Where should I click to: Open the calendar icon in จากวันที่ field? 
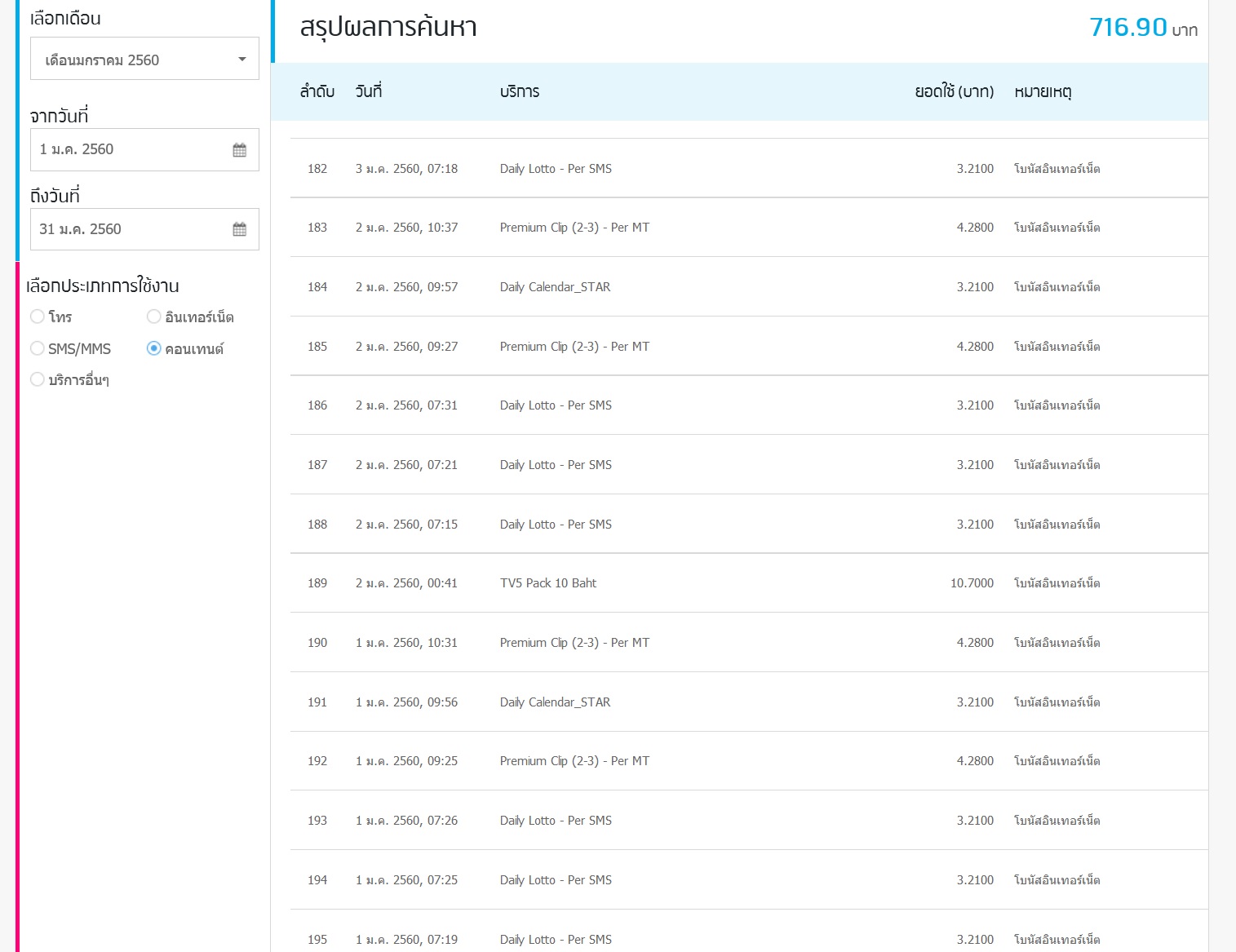pos(239,150)
